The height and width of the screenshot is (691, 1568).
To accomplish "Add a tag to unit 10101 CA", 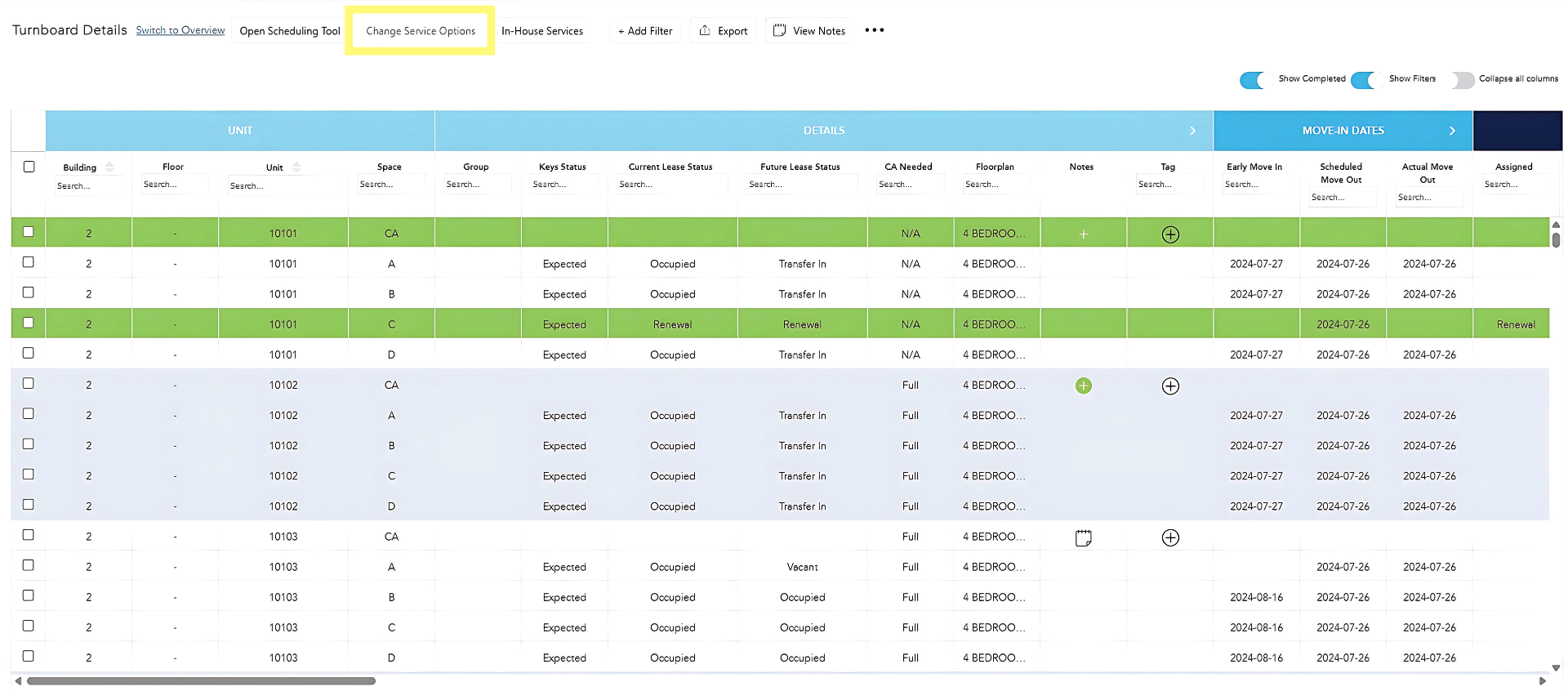I will pos(1169,234).
